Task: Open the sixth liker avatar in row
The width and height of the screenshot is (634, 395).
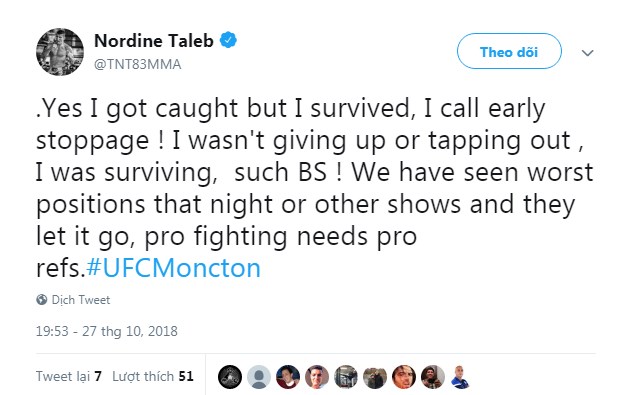Action: (375, 377)
